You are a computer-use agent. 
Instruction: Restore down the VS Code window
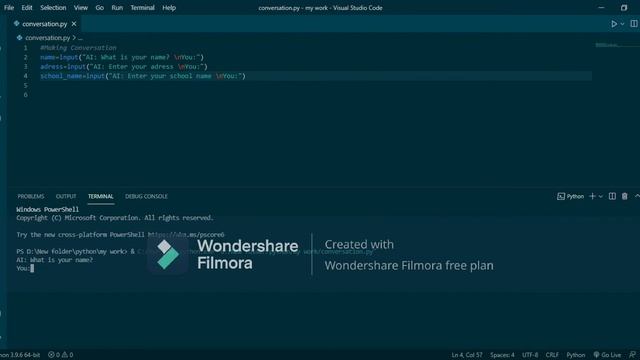(x=624, y=8)
